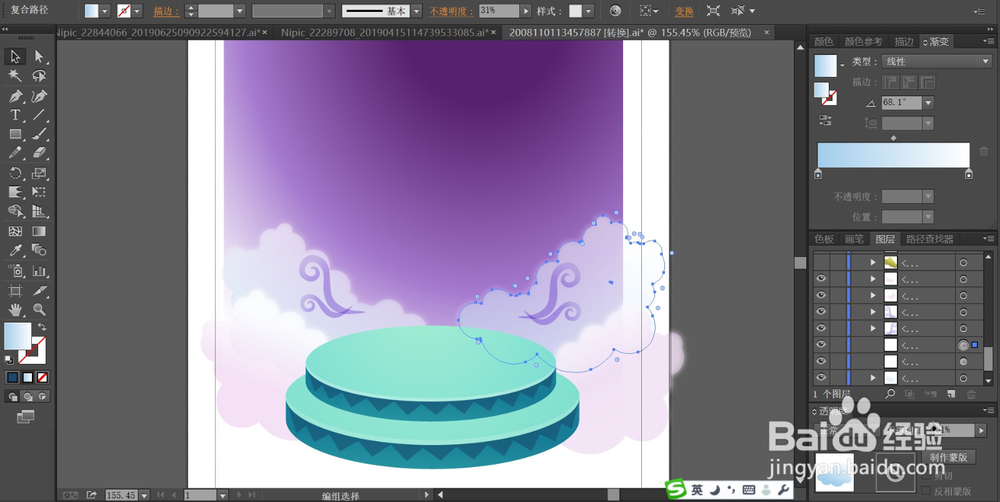The height and width of the screenshot is (502, 1000).
Task: Select the Eyedropper tool
Action: point(15,250)
